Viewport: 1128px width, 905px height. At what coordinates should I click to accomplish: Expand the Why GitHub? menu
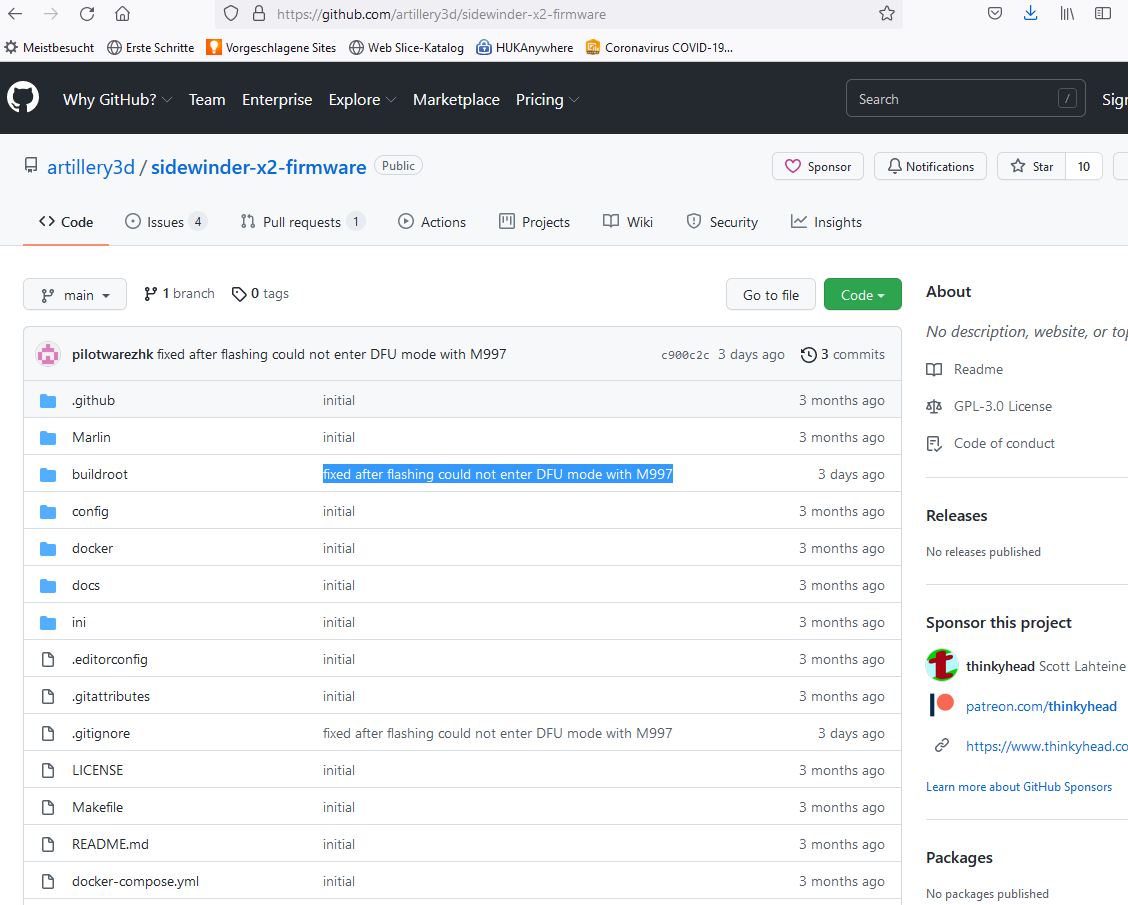pyautogui.click(x=117, y=99)
